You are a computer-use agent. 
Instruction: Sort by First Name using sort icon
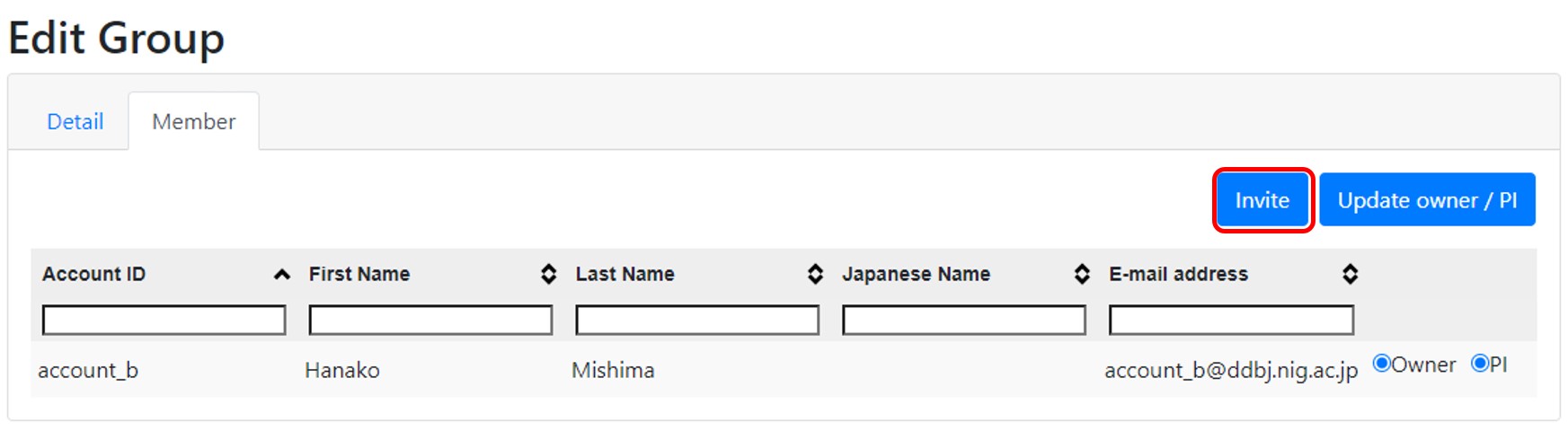point(548,274)
